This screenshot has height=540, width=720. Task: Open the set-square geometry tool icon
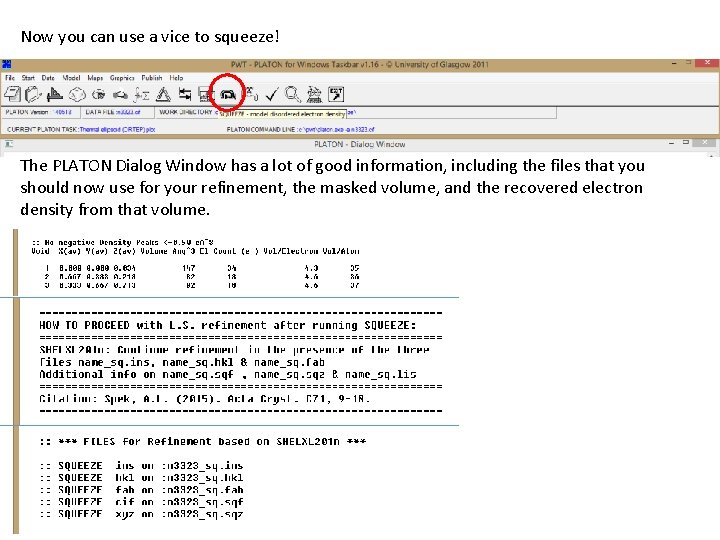click(x=55, y=95)
